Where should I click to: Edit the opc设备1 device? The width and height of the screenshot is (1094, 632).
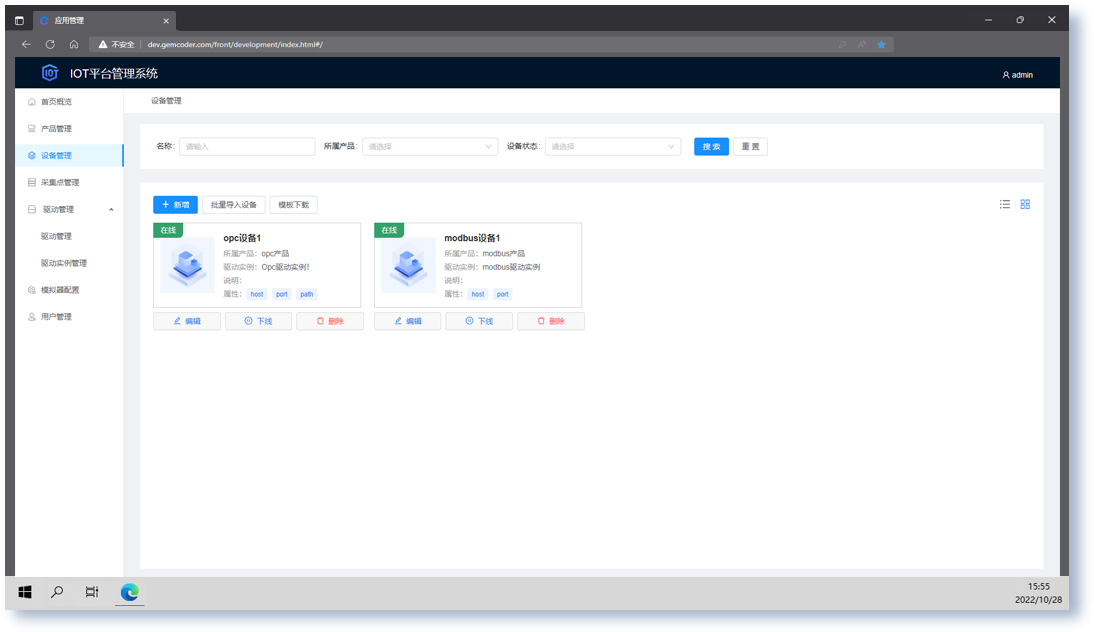(x=187, y=321)
